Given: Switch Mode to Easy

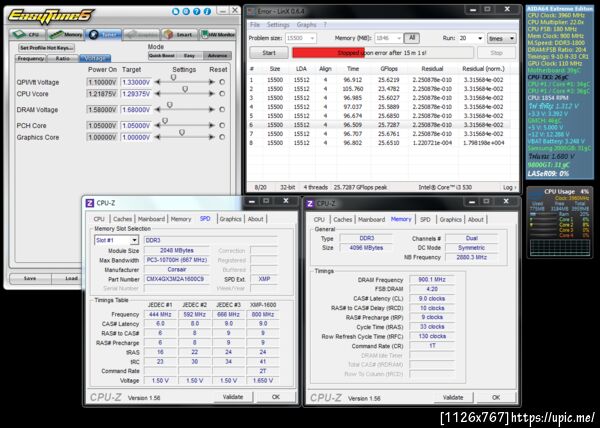Looking at the screenshot, I should point(189,55).
